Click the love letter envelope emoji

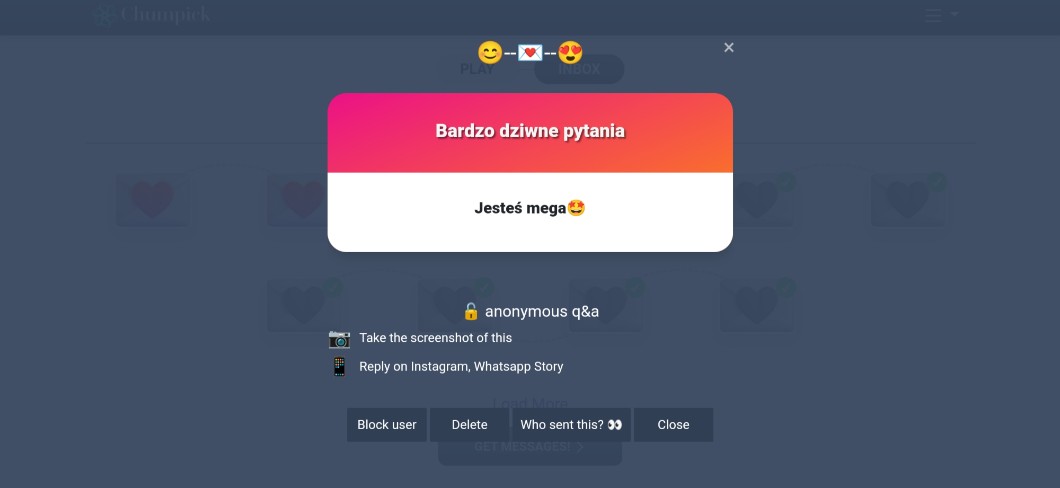(x=530, y=53)
